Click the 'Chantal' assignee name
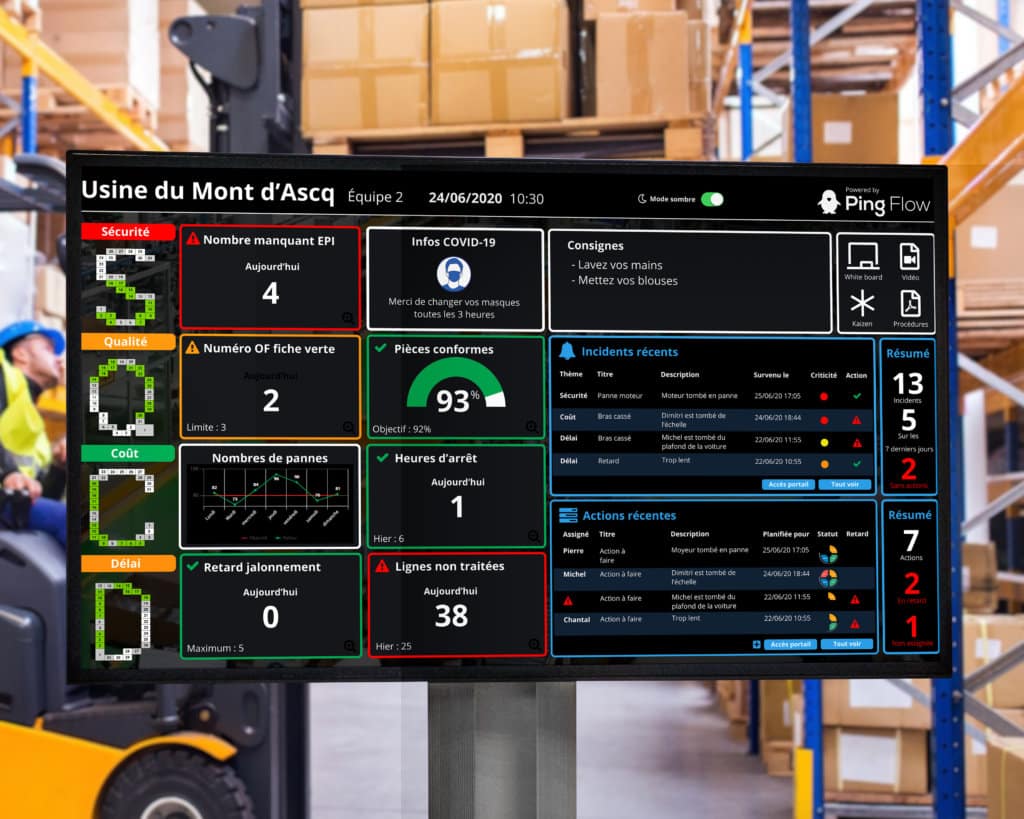Screen dimensions: 1024x819 (577, 620)
